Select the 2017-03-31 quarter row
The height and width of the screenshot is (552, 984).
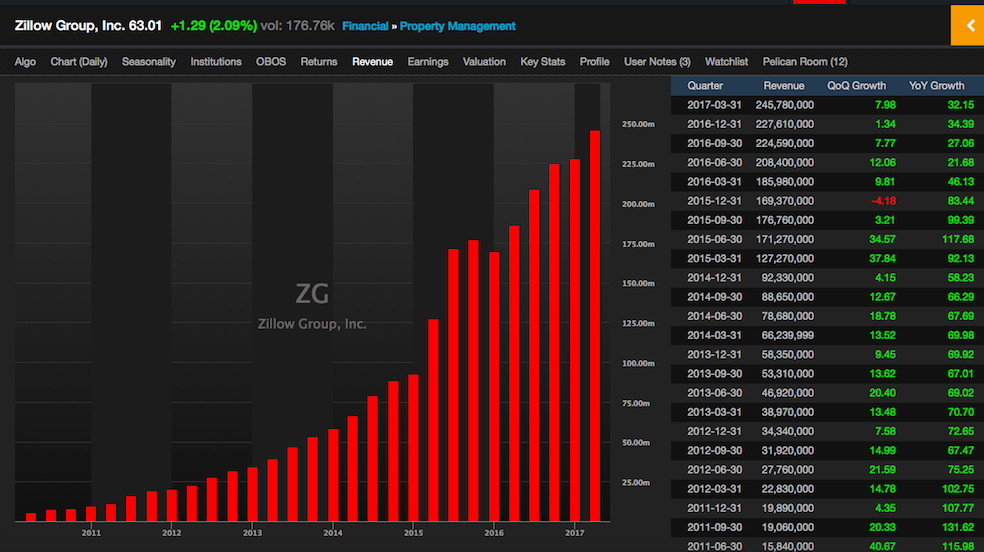tap(827, 105)
